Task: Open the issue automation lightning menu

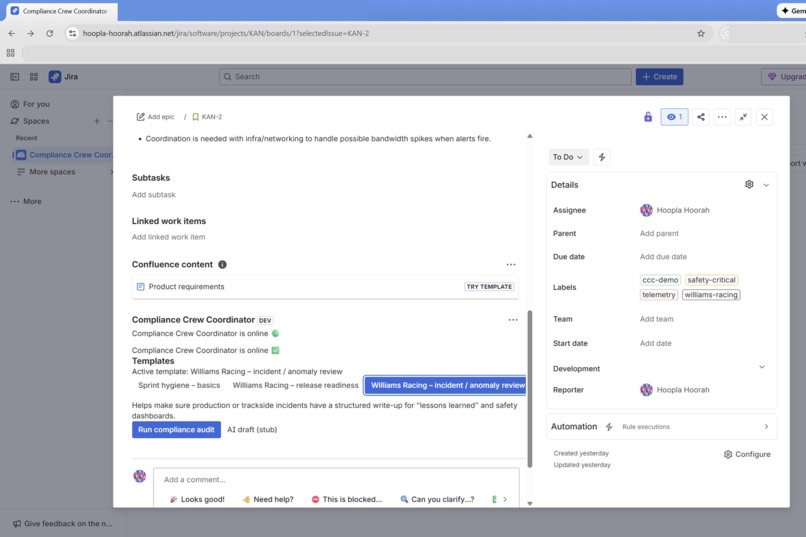Action: coord(601,157)
